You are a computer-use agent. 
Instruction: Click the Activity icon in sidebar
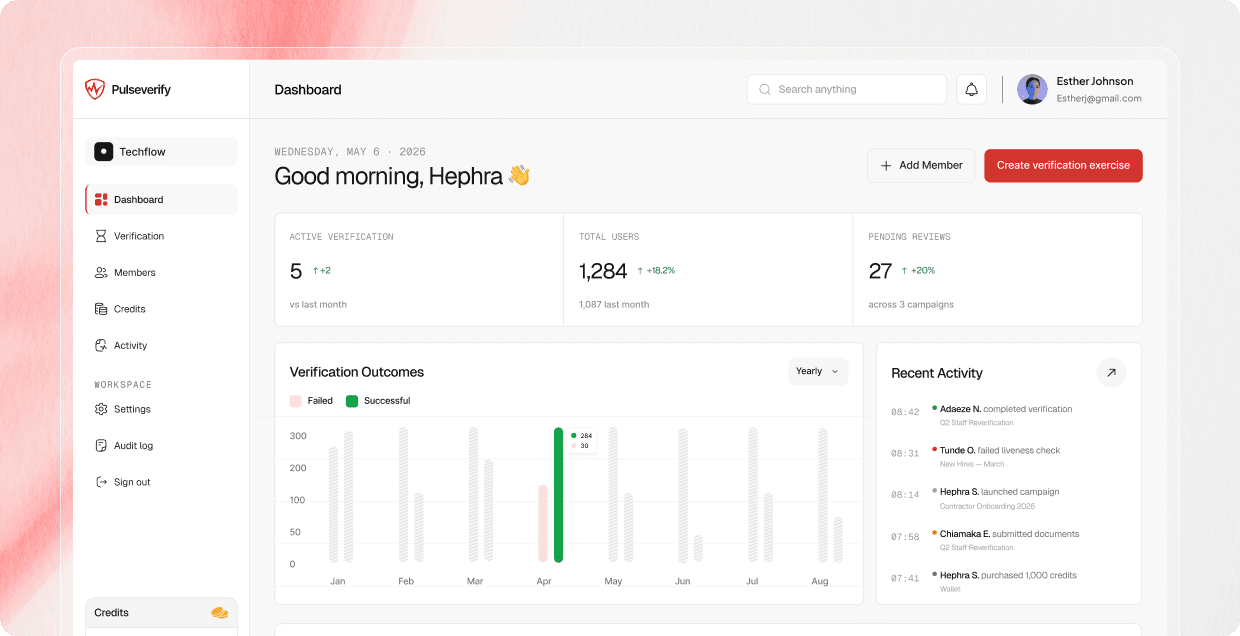click(101, 346)
